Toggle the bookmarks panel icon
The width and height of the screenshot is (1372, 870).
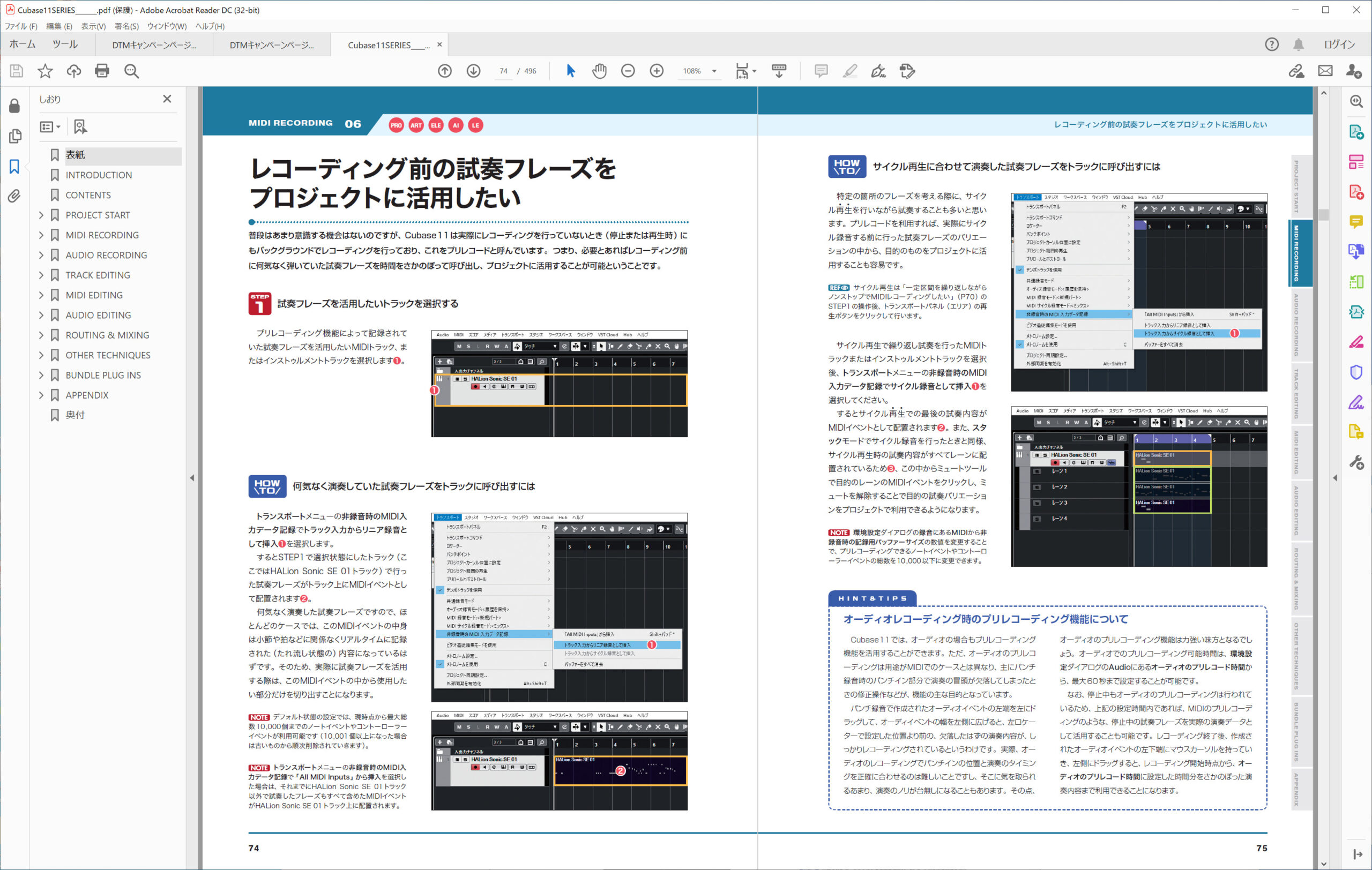pos(14,166)
